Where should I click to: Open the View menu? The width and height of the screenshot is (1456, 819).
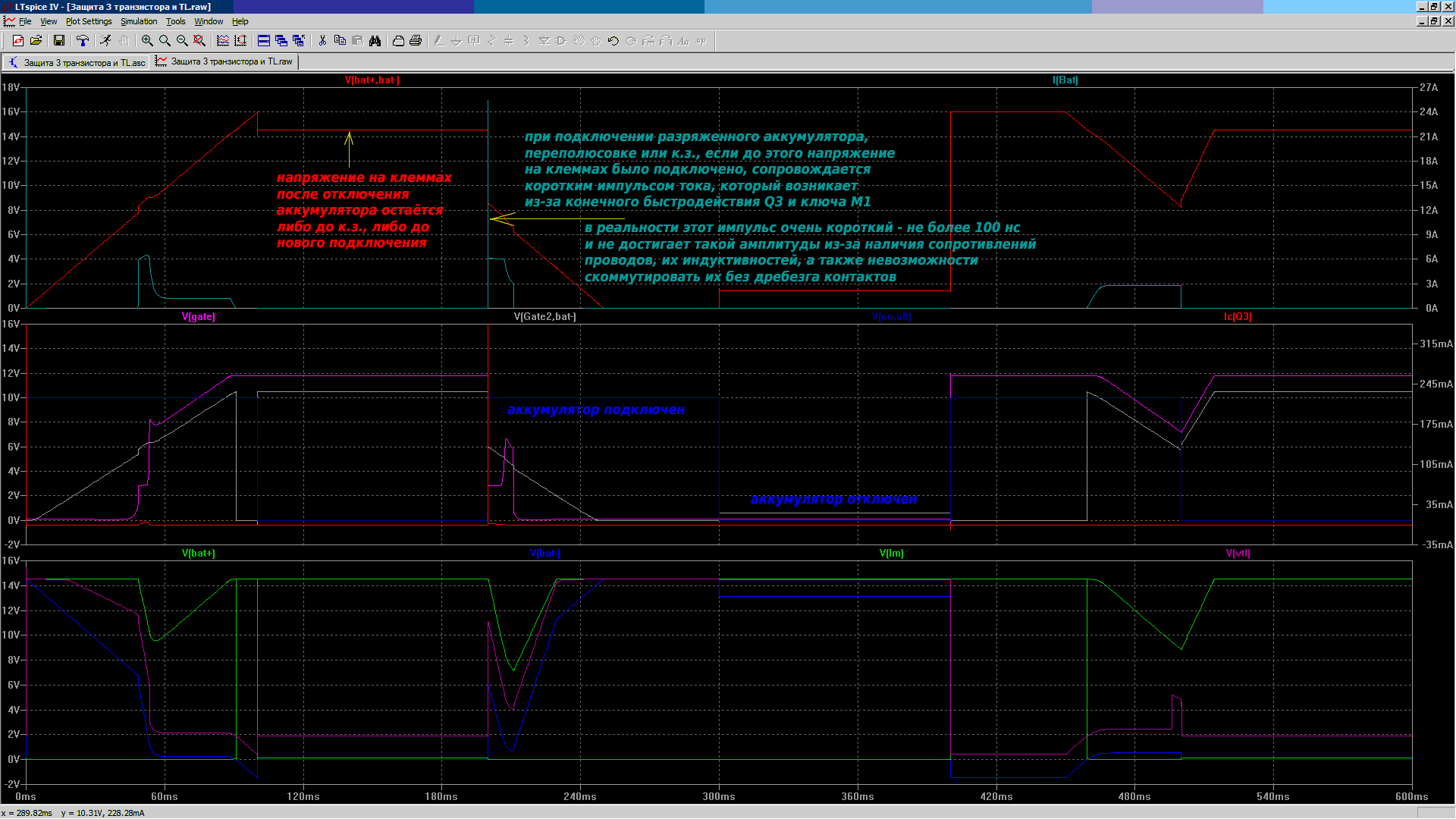tap(49, 21)
